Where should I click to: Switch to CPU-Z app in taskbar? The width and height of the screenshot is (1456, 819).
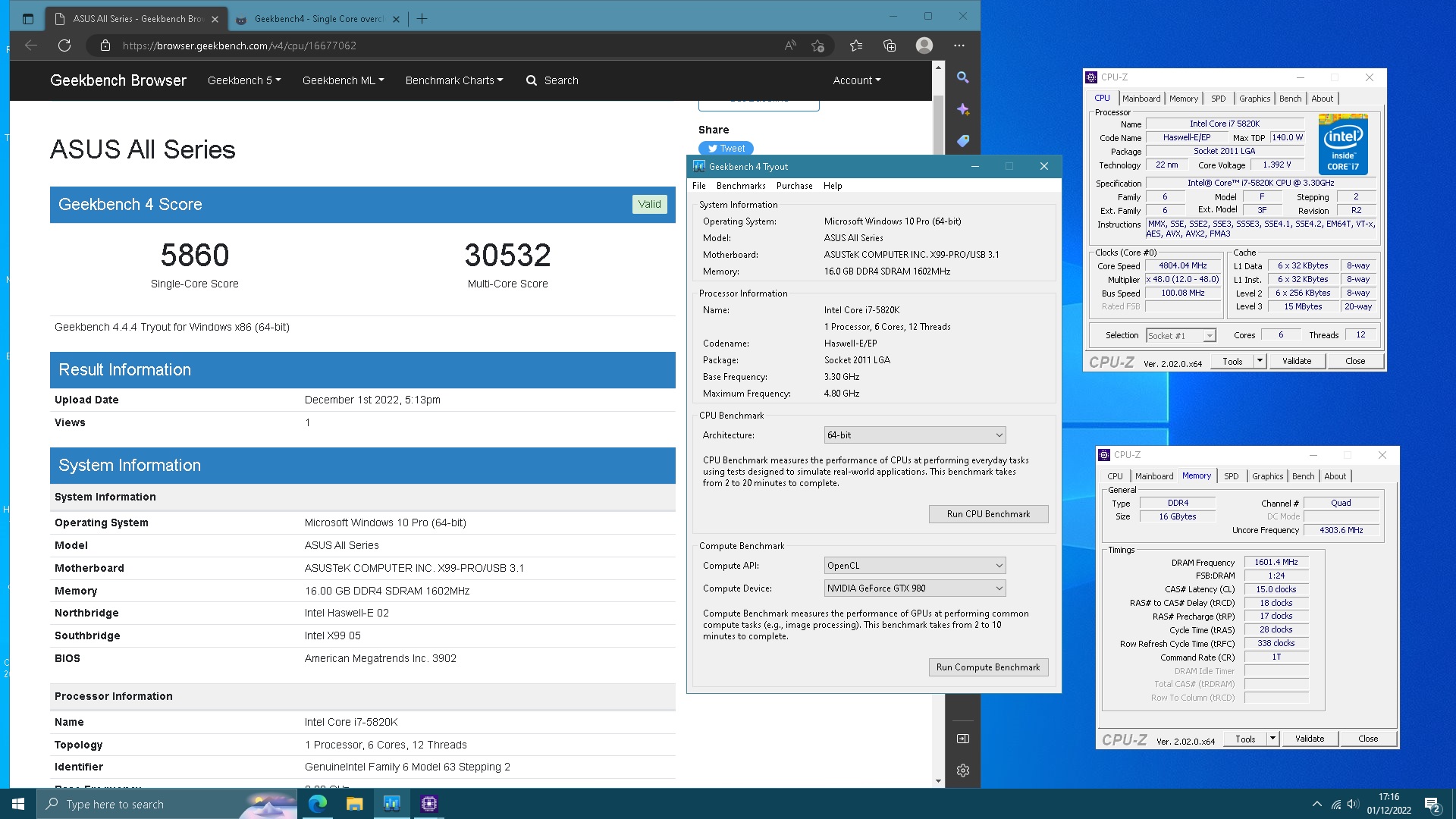tap(429, 804)
